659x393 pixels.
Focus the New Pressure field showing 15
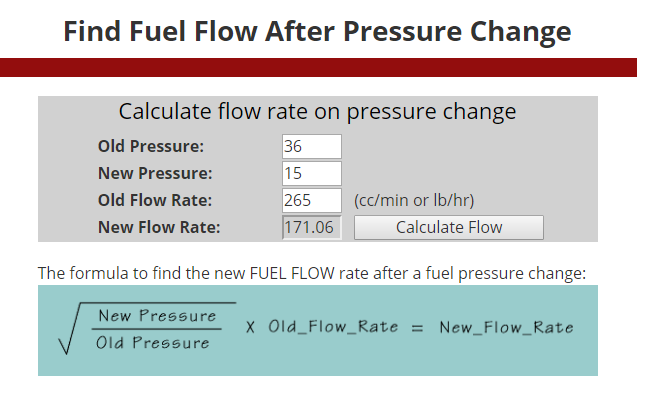(x=311, y=173)
